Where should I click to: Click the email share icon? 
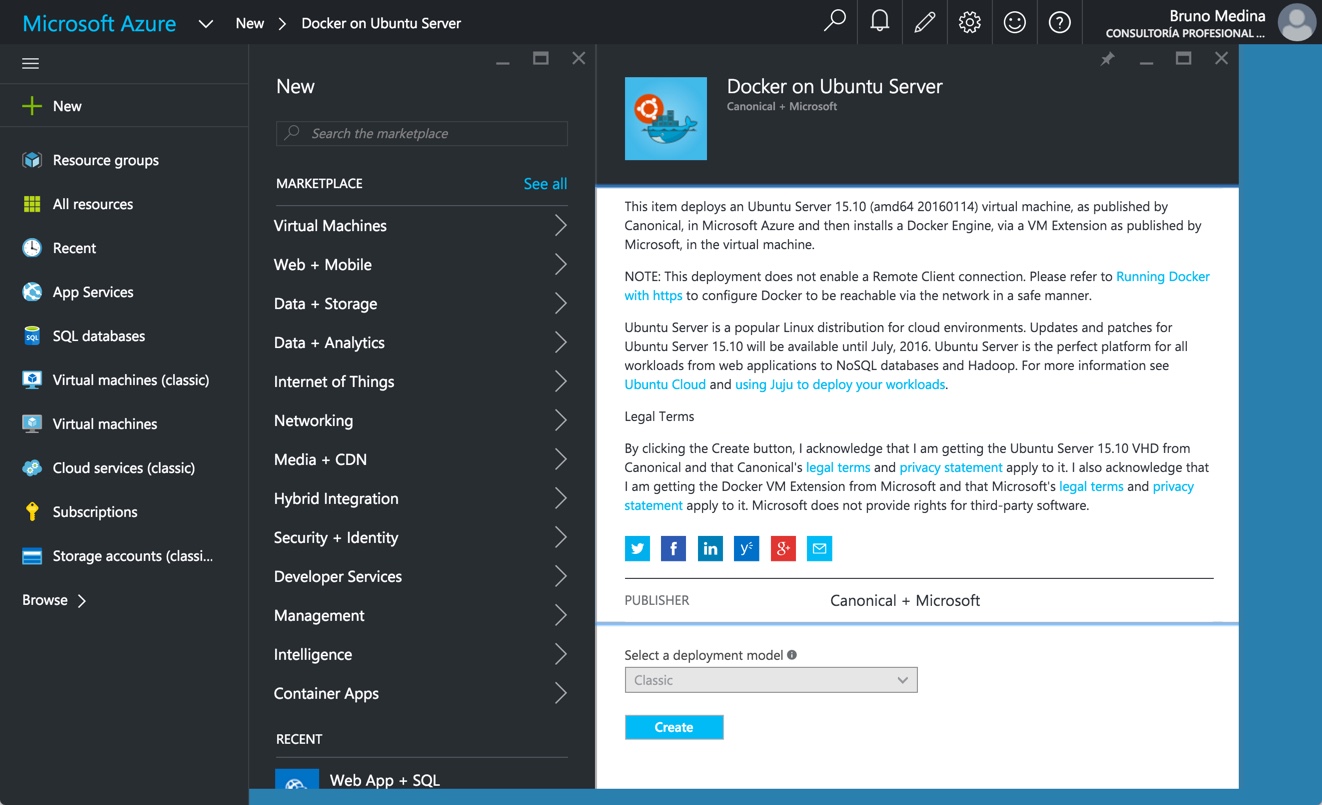[x=819, y=548]
